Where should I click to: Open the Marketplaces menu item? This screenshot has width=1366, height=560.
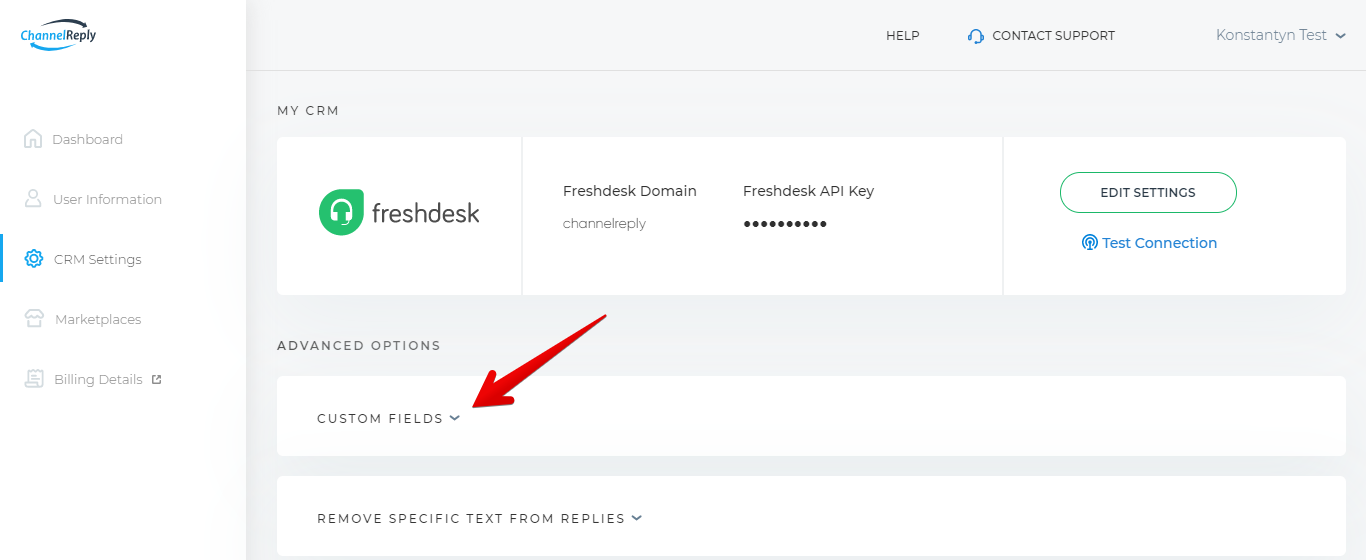(98, 319)
